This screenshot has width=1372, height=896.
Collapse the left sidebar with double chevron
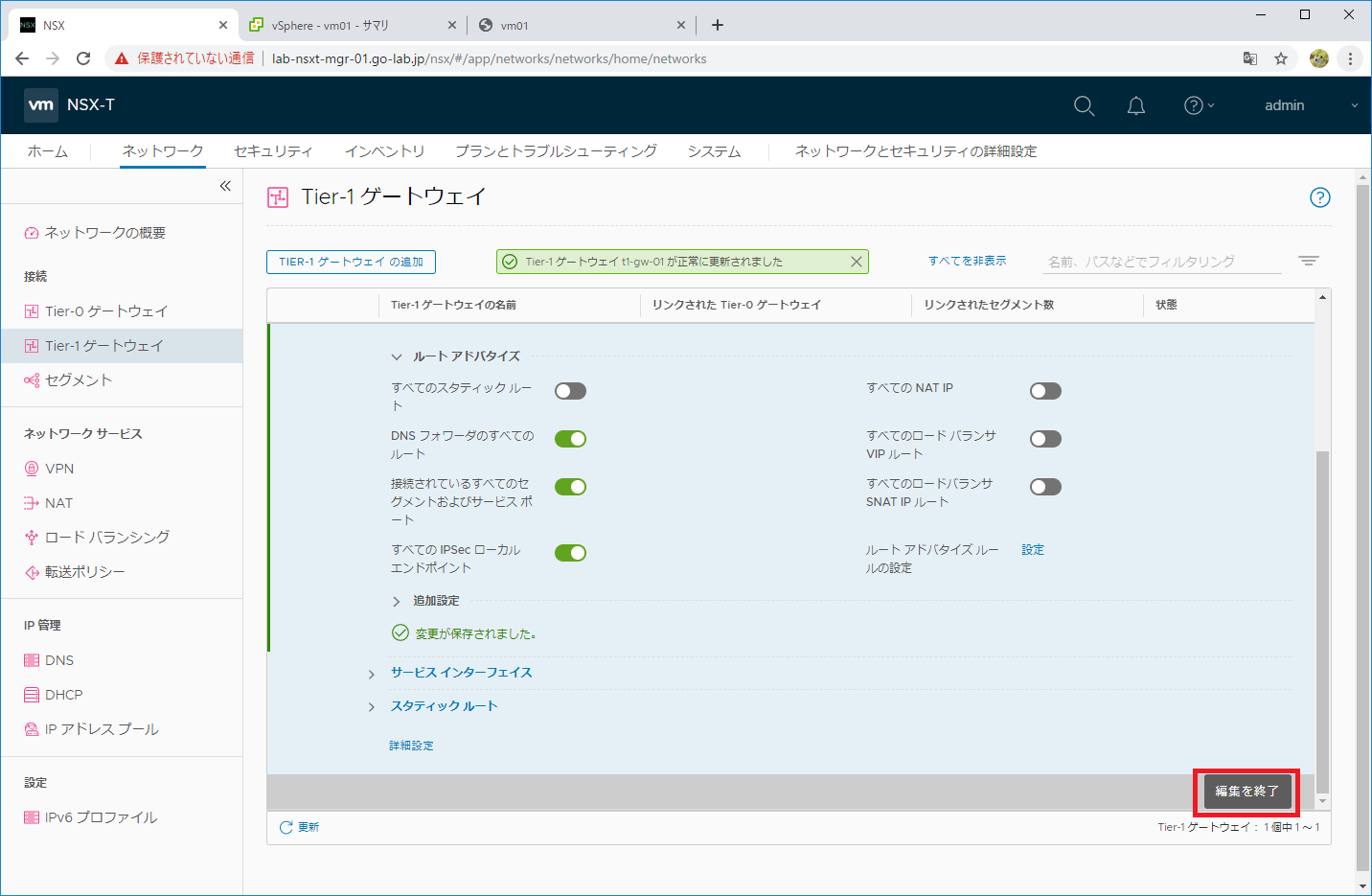click(225, 186)
